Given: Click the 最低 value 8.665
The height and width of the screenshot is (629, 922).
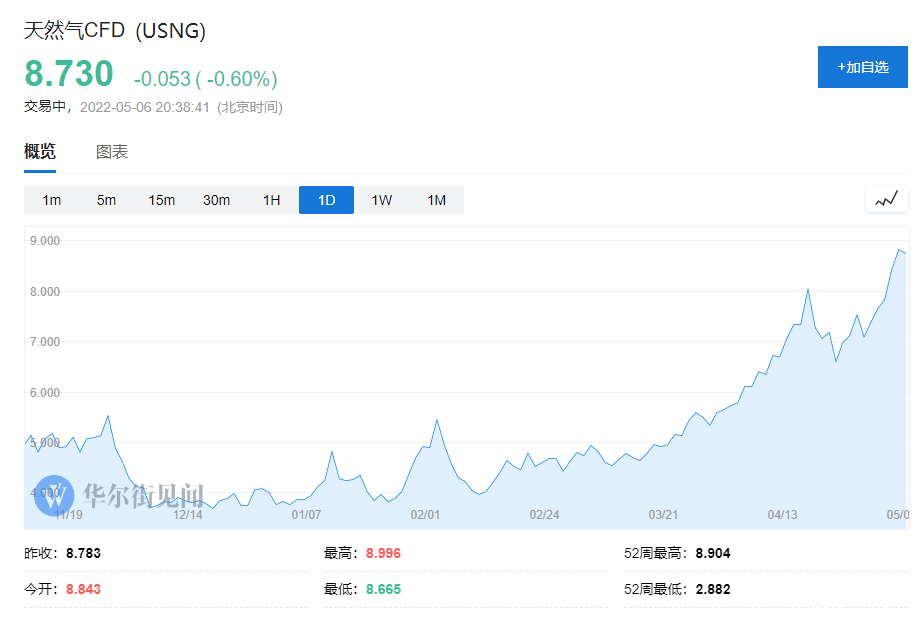Looking at the screenshot, I should [x=383, y=589].
